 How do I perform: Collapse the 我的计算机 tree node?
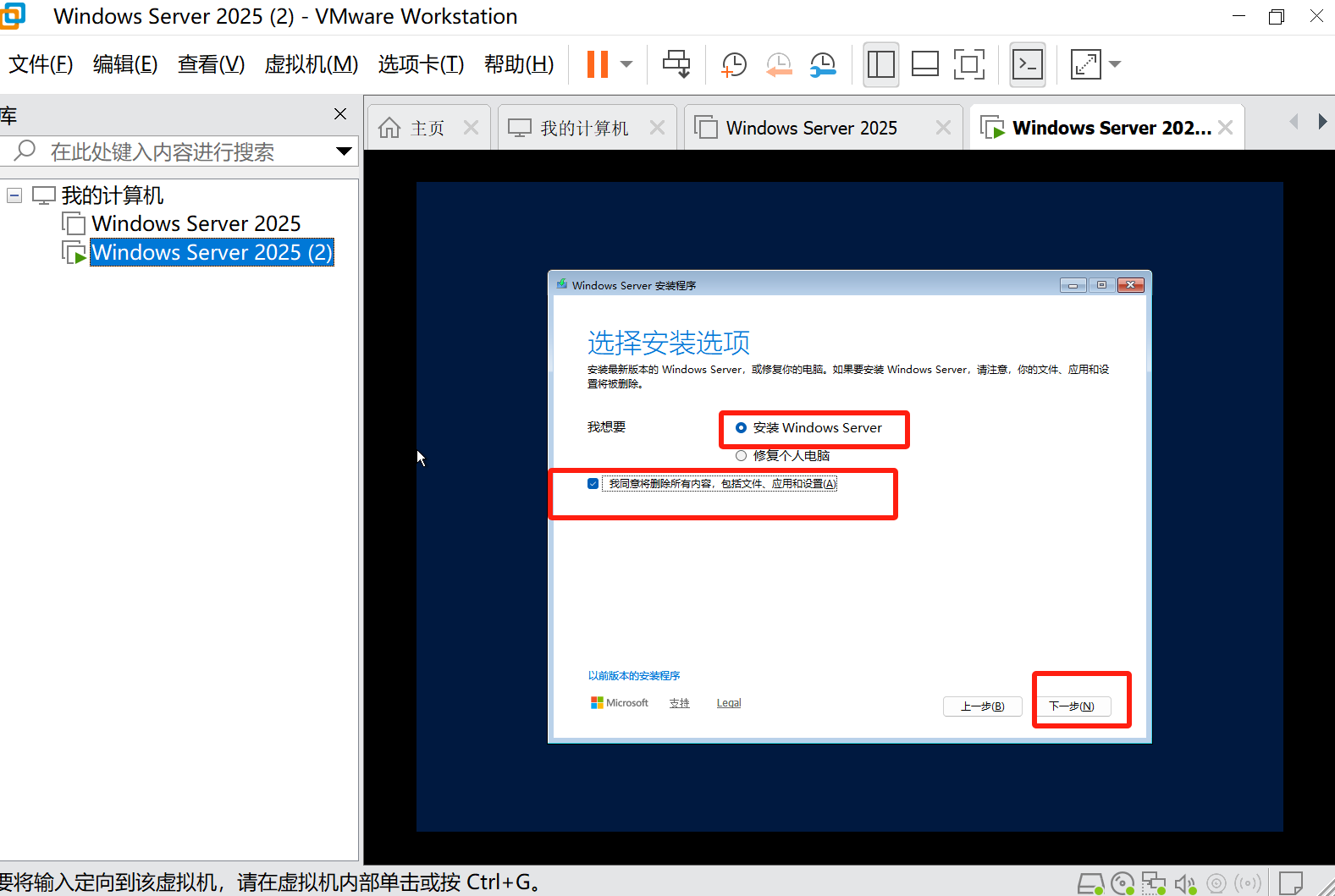(x=14, y=195)
